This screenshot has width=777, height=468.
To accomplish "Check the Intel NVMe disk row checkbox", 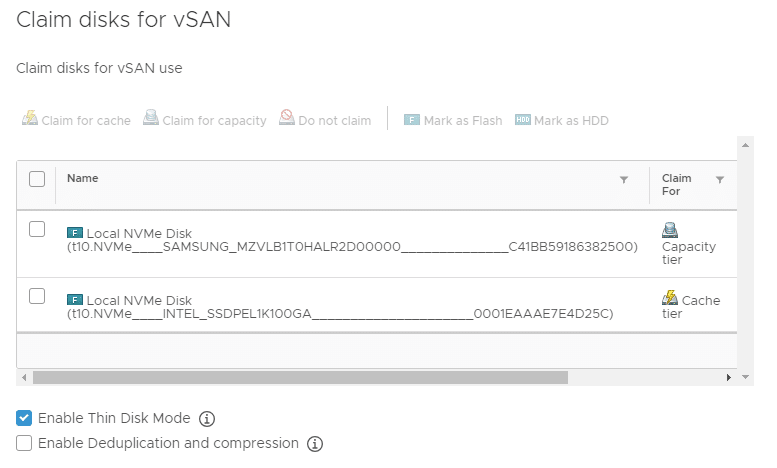I will click(37, 296).
